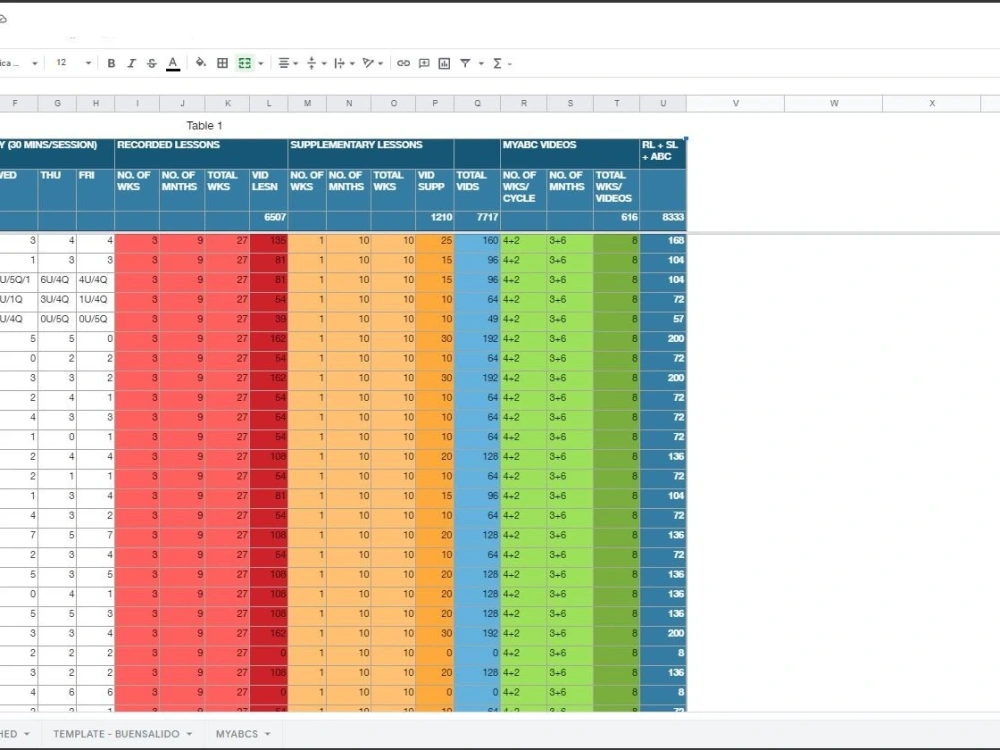This screenshot has width=1000, height=750.
Task: Switch to the TEMPLATE - BUENSALIDO sheet tab
Action: [116, 734]
